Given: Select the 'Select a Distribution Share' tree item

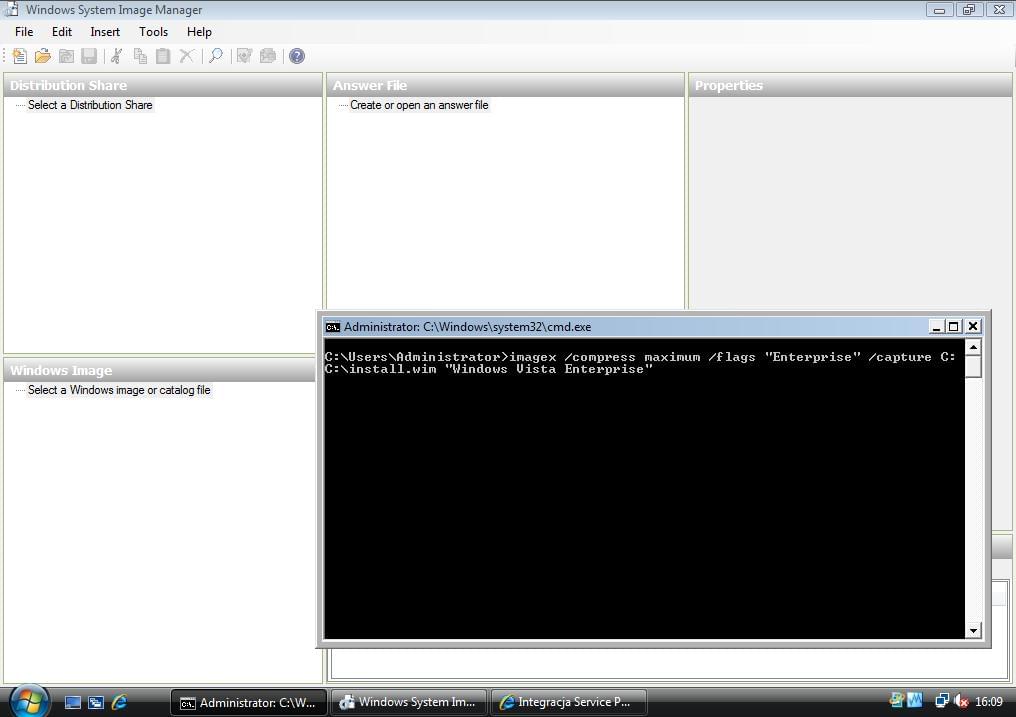Looking at the screenshot, I should point(90,105).
